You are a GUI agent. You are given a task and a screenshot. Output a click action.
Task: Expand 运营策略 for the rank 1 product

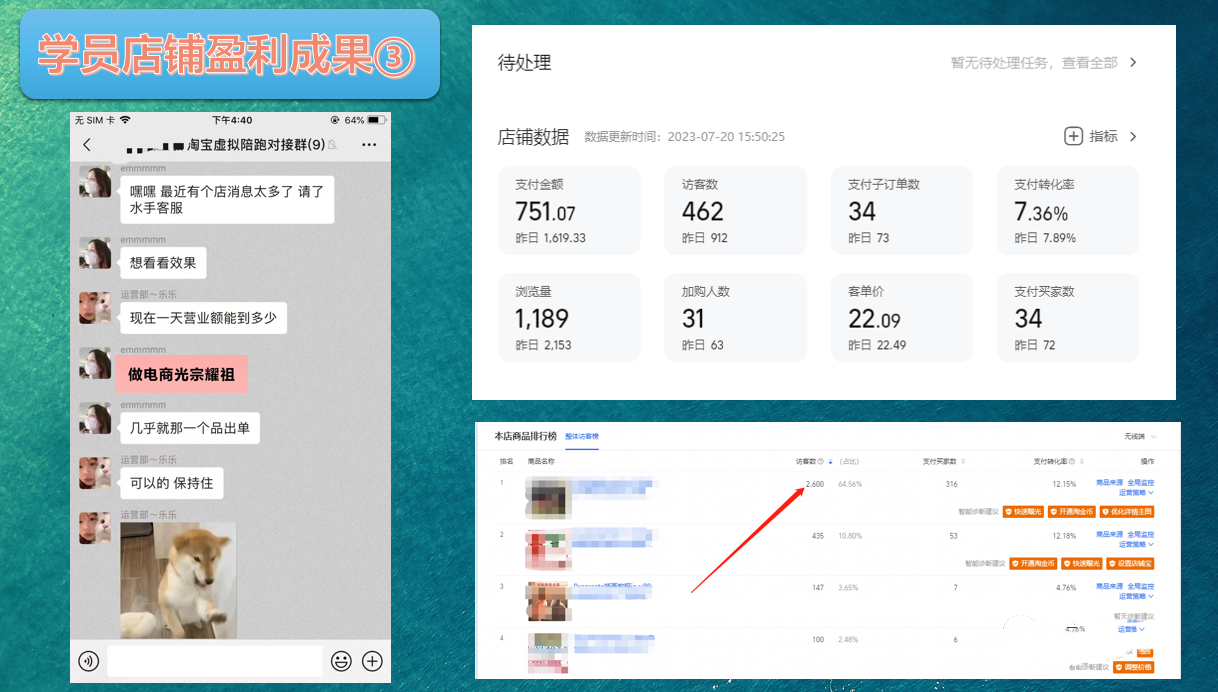pyautogui.click(x=1136, y=493)
